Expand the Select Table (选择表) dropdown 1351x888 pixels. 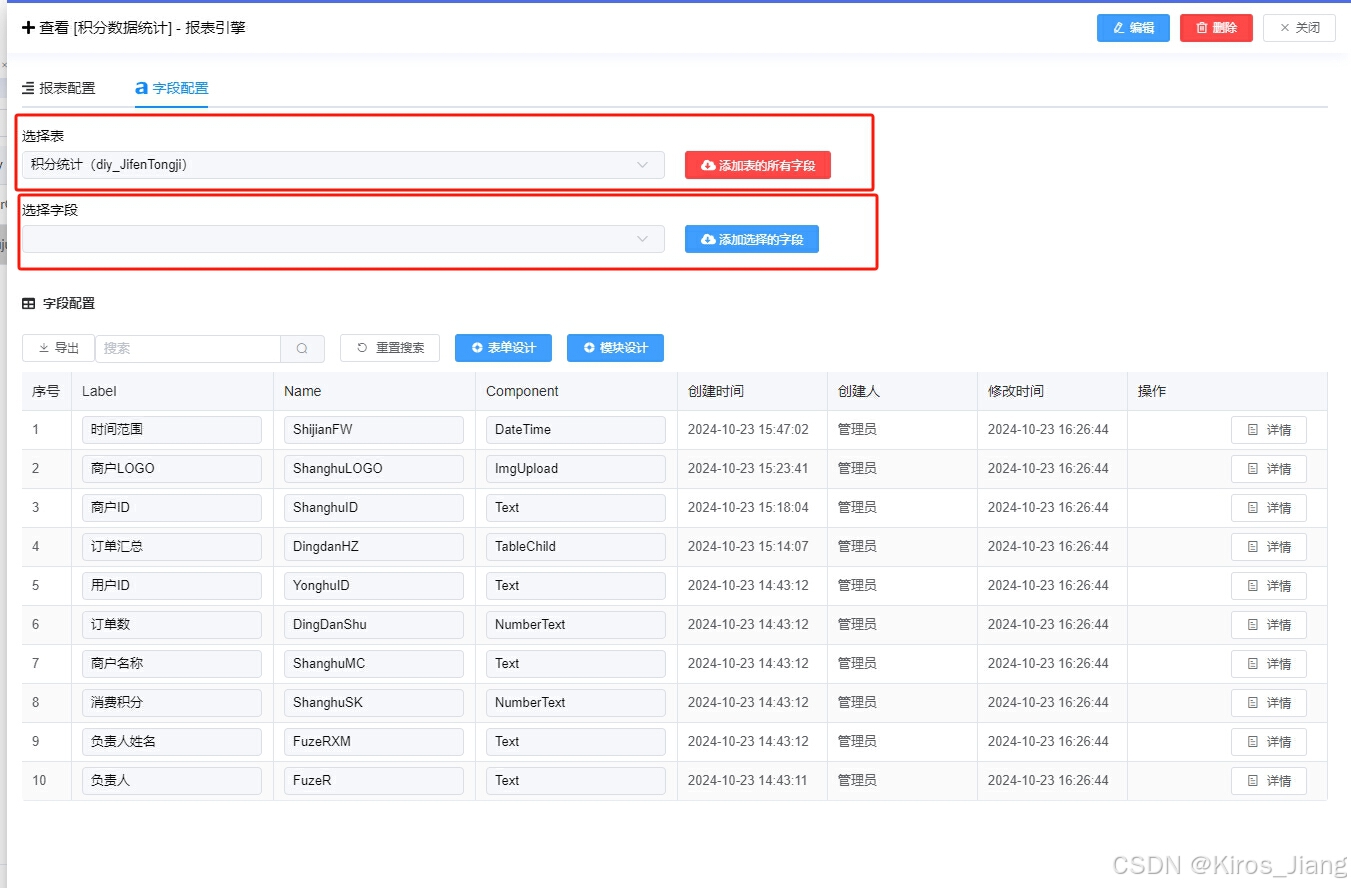[343, 165]
